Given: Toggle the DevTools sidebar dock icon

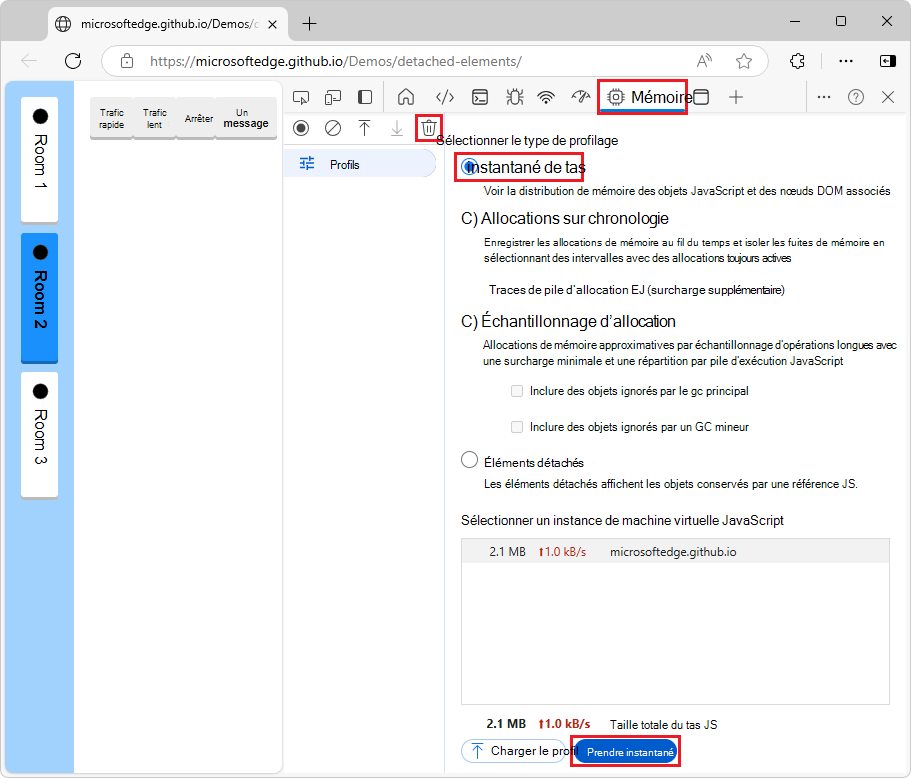Looking at the screenshot, I should 365,97.
